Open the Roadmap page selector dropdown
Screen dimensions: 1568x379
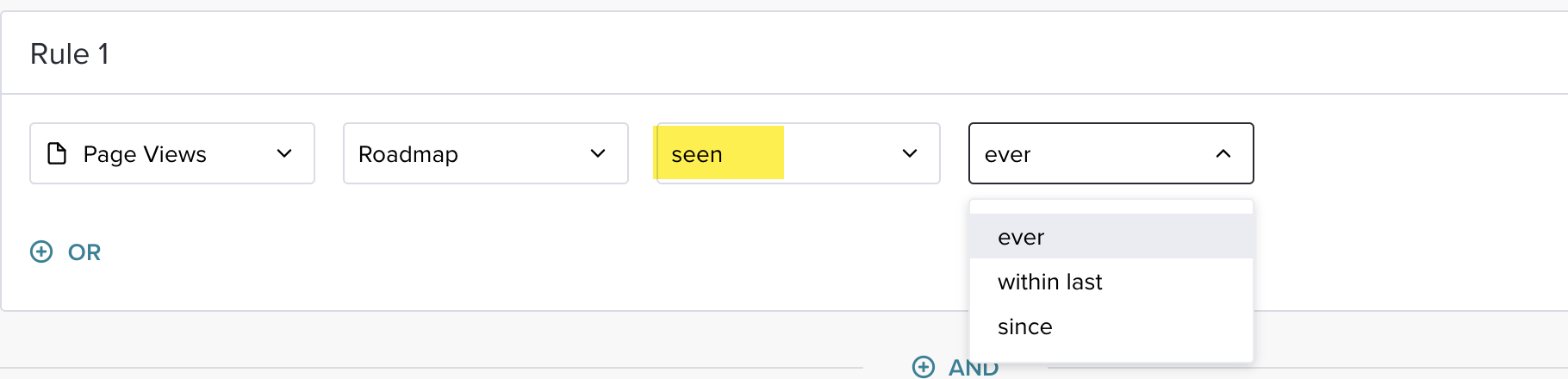(485, 153)
